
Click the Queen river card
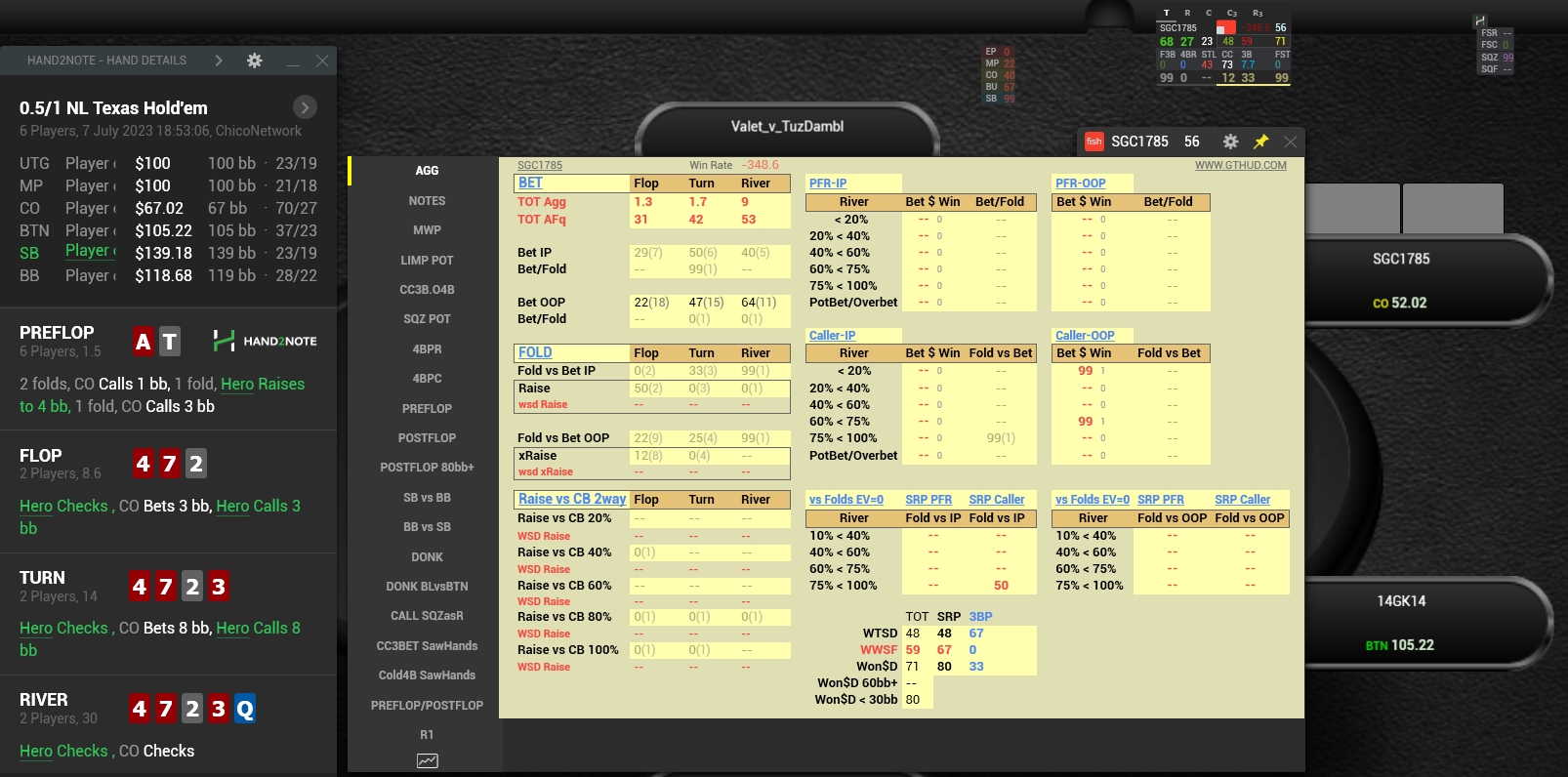pyautogui.click(x=245, y=709)
